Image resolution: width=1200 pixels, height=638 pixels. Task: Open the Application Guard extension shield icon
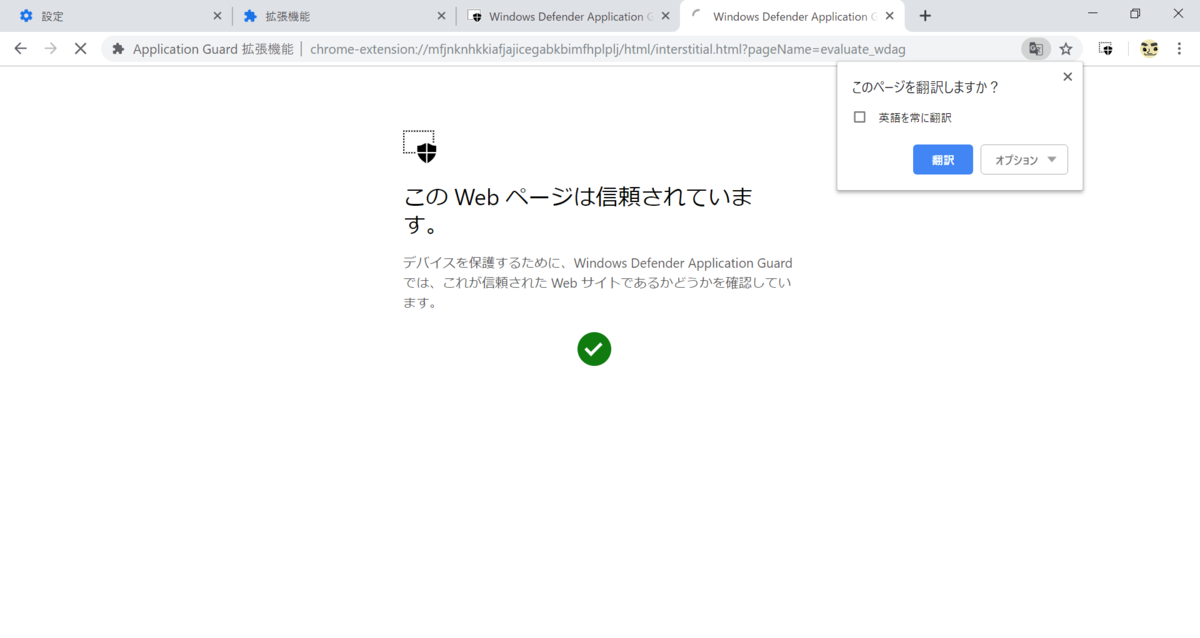1106,48
